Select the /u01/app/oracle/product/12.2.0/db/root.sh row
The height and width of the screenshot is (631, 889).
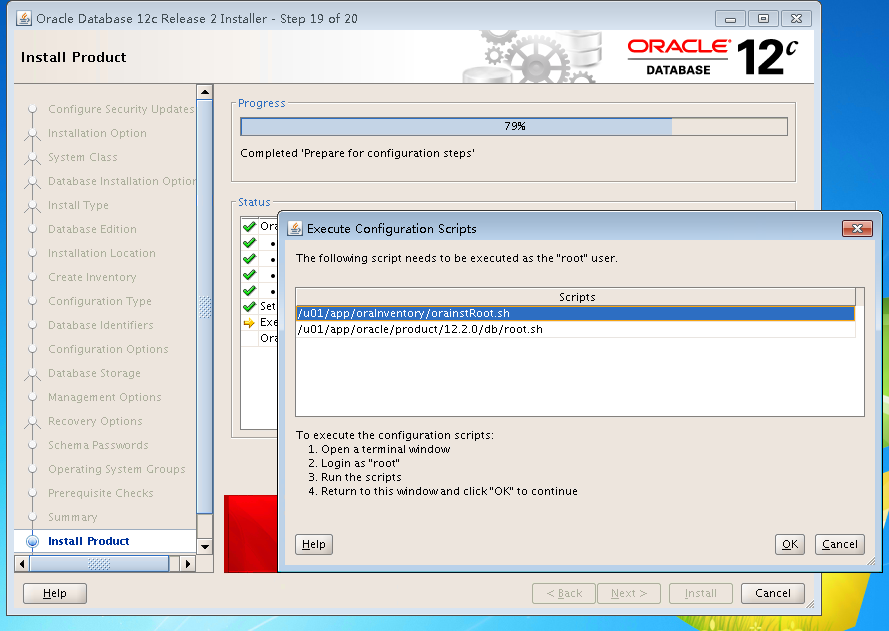575,329
